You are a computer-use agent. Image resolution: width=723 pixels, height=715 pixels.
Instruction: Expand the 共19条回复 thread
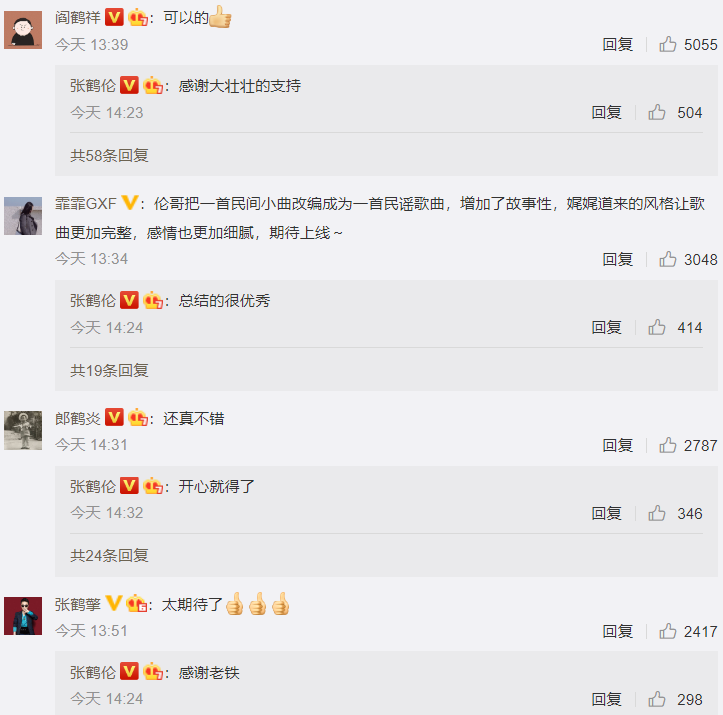pyautogui.click(x=109, y=370)
